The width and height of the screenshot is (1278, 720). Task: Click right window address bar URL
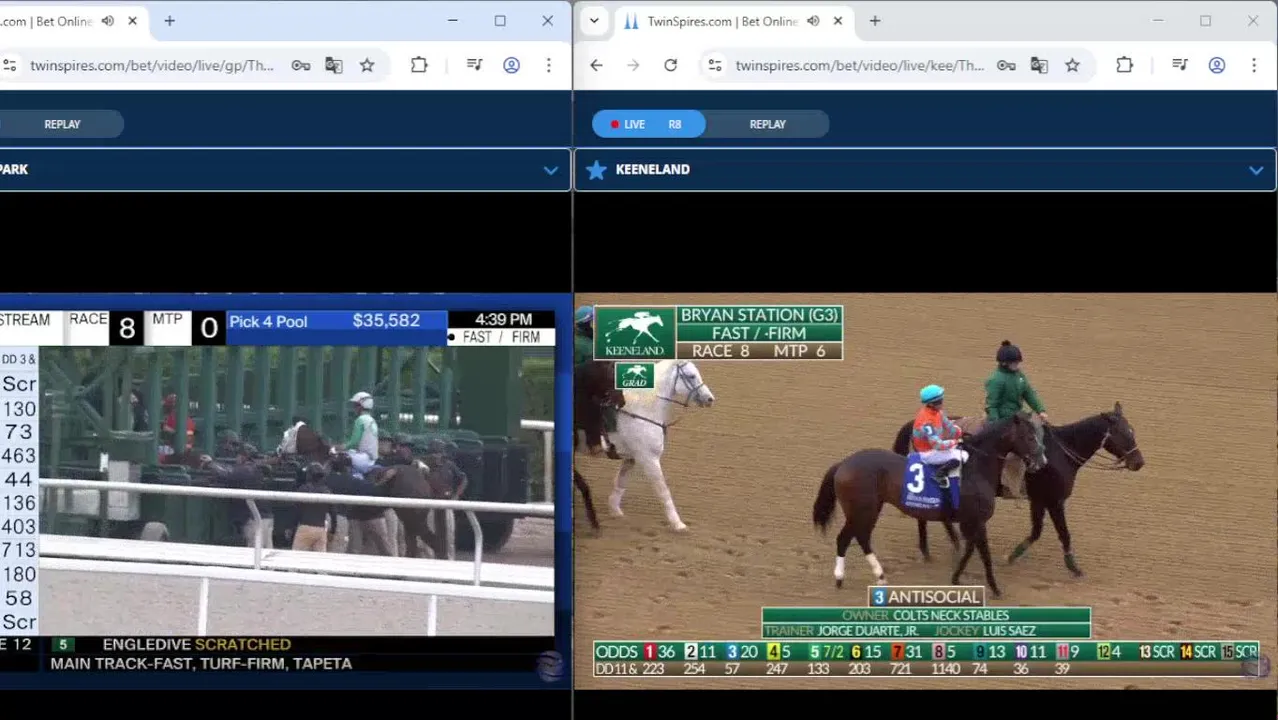pyautogui.click(x=860, y=65)
